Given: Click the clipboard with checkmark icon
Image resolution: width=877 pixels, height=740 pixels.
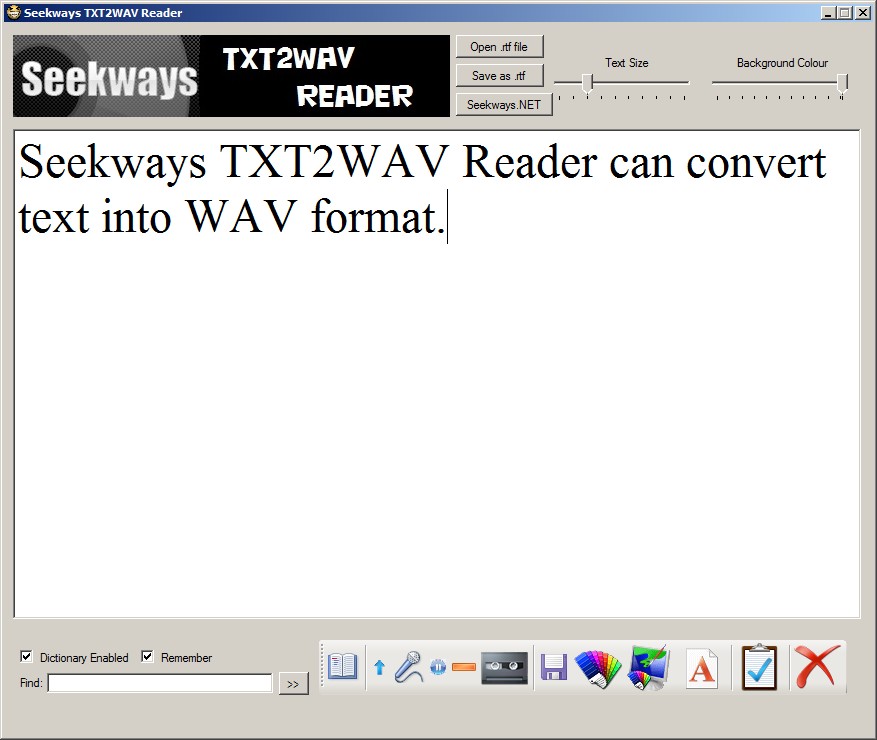Looking at the screenshot, I should 760,667.
